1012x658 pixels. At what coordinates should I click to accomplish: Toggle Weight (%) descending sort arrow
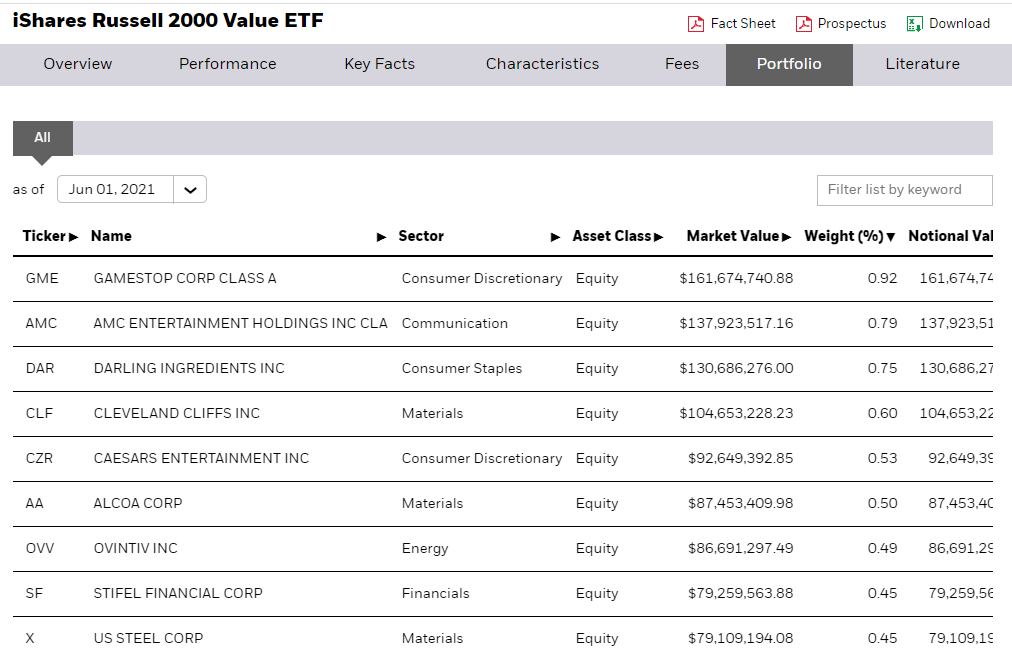[891, 237]
